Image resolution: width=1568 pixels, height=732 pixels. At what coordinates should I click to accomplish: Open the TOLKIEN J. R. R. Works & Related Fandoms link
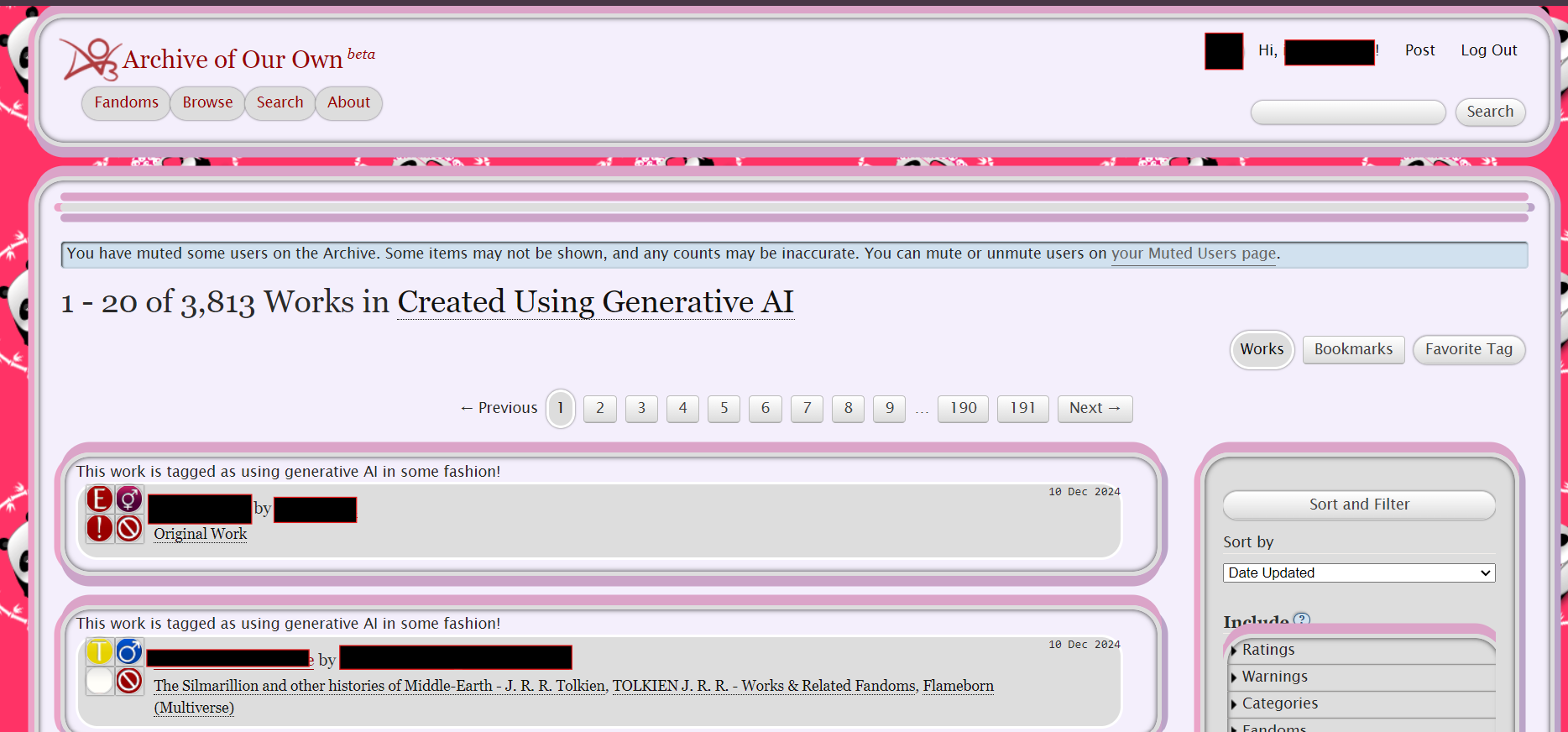(764, 686)
